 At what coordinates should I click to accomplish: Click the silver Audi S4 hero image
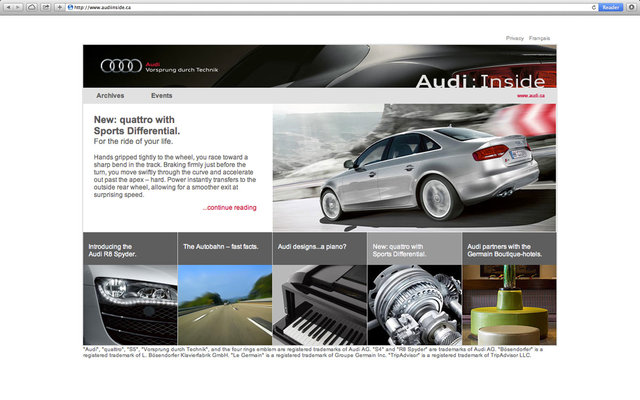[x=414, y=168]
